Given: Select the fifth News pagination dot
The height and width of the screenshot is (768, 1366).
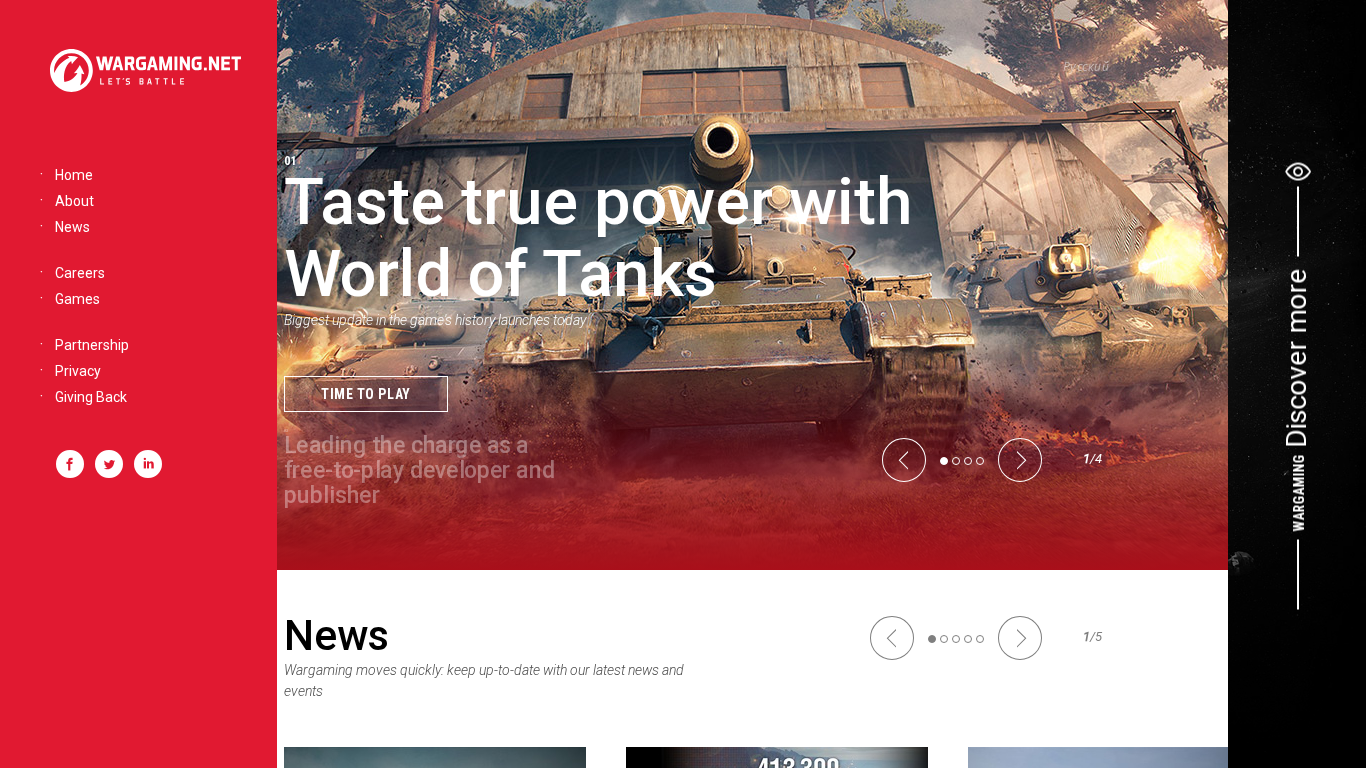Looking at the screenshot, I should tap(980, 639).
